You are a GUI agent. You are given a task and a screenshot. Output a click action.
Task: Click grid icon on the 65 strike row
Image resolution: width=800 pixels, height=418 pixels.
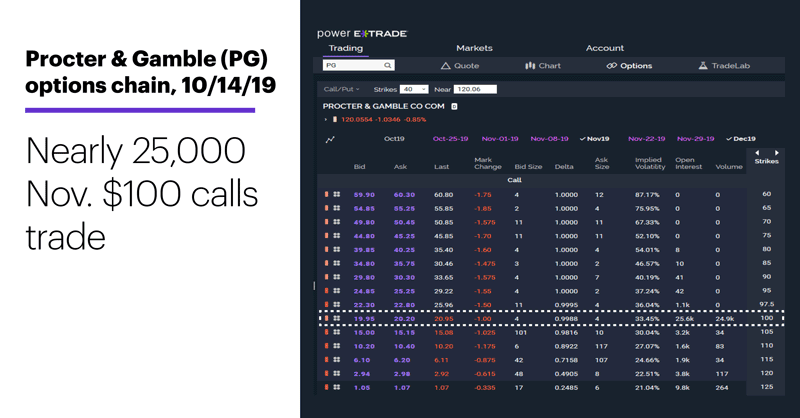[x=337, y=208]
